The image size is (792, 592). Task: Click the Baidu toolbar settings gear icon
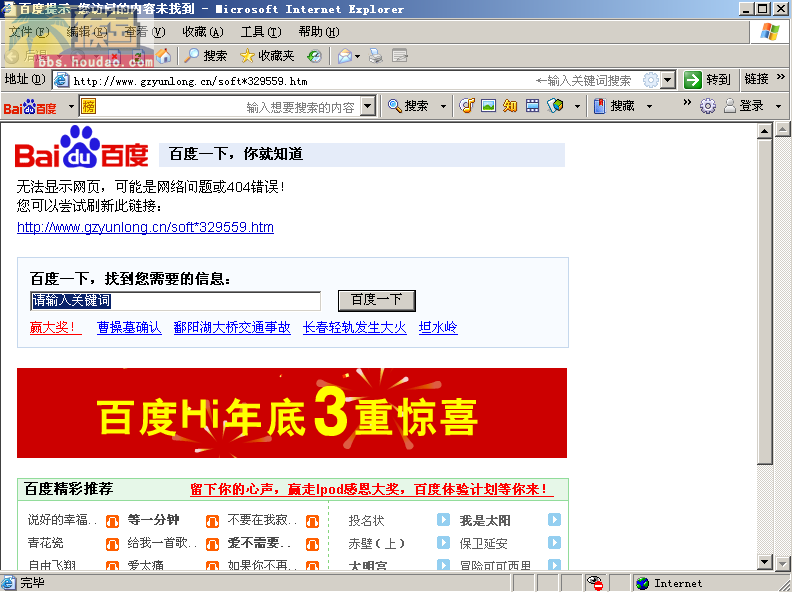point(708,106)
